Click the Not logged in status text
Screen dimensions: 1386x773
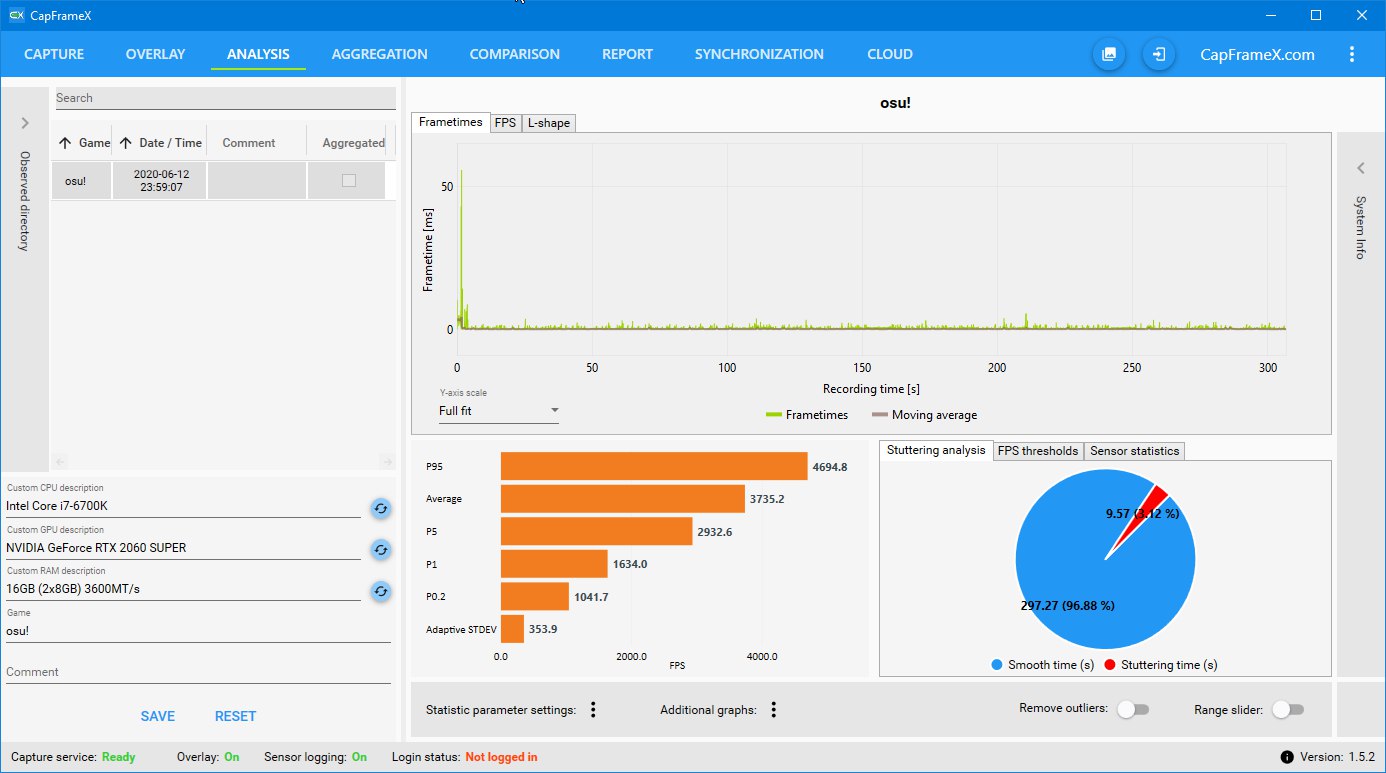tap(501, 757)
